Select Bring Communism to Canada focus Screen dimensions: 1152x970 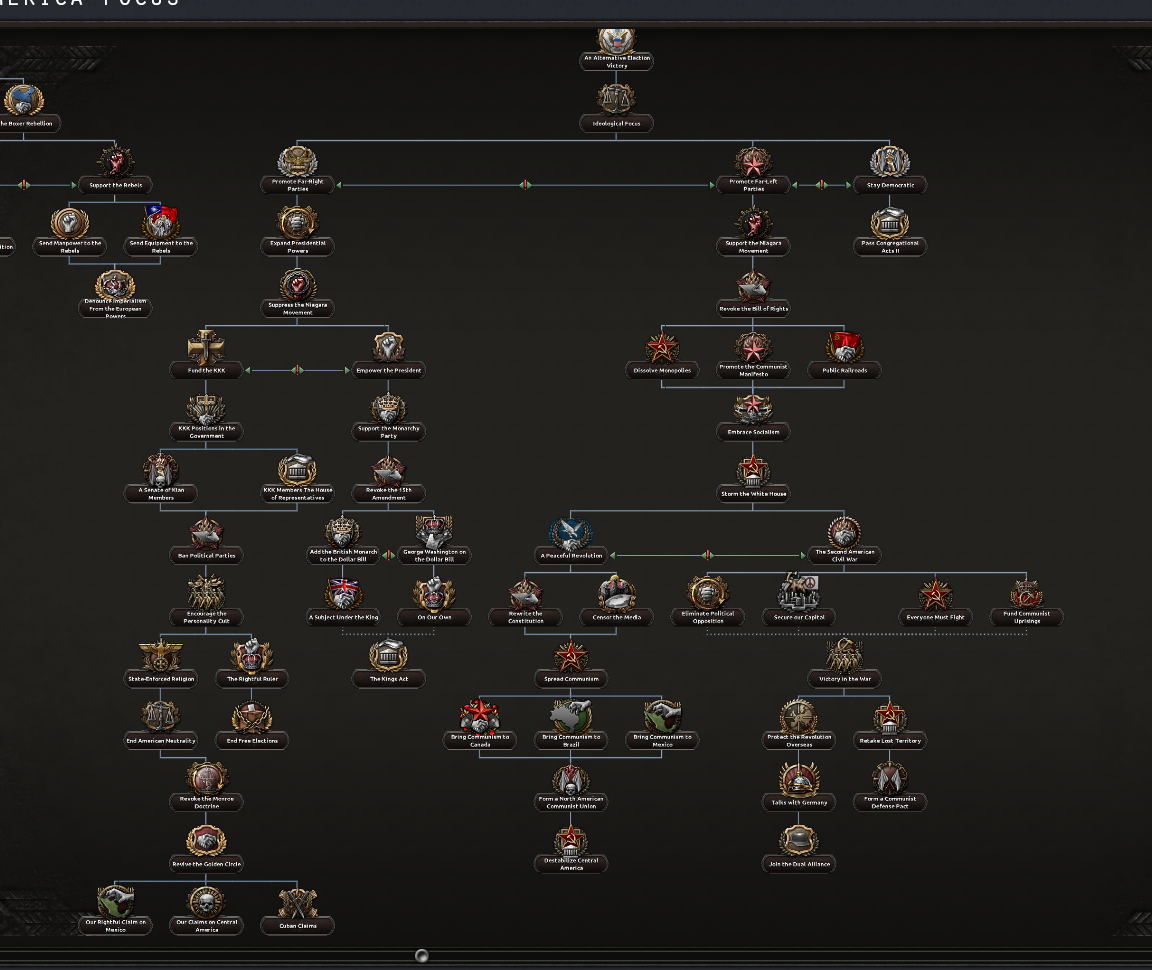480,726
